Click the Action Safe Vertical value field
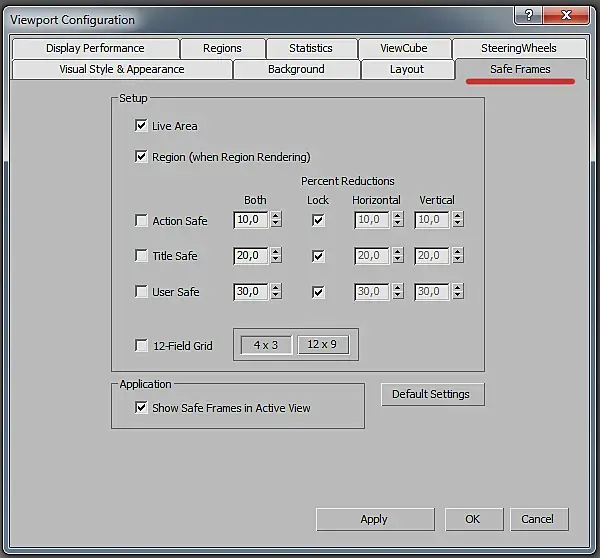 point(432,220)
